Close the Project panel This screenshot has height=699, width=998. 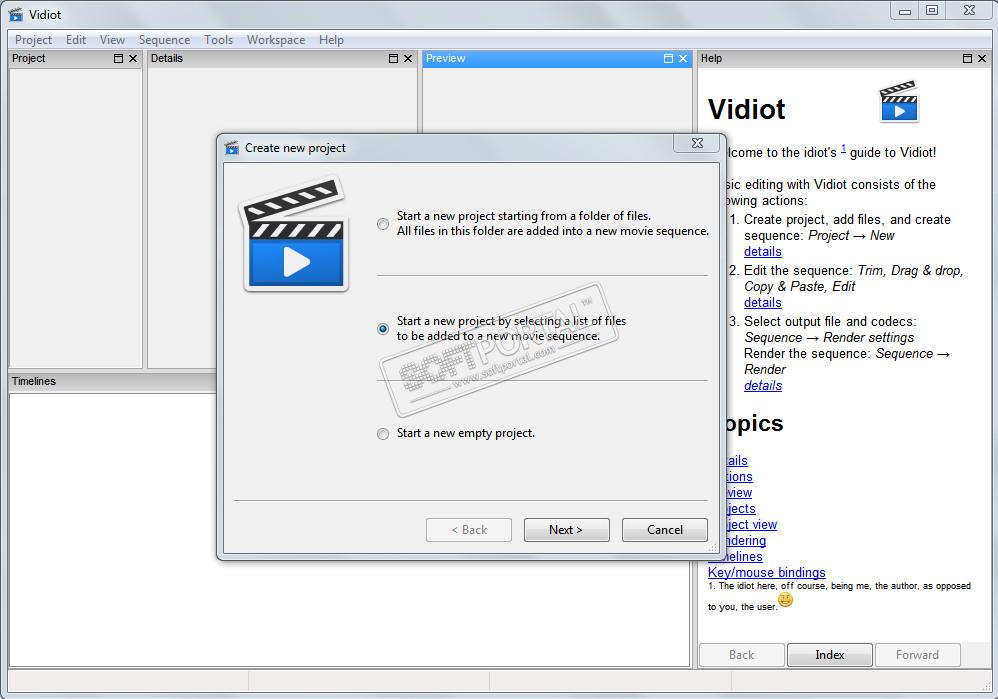(x=133, y=59)
